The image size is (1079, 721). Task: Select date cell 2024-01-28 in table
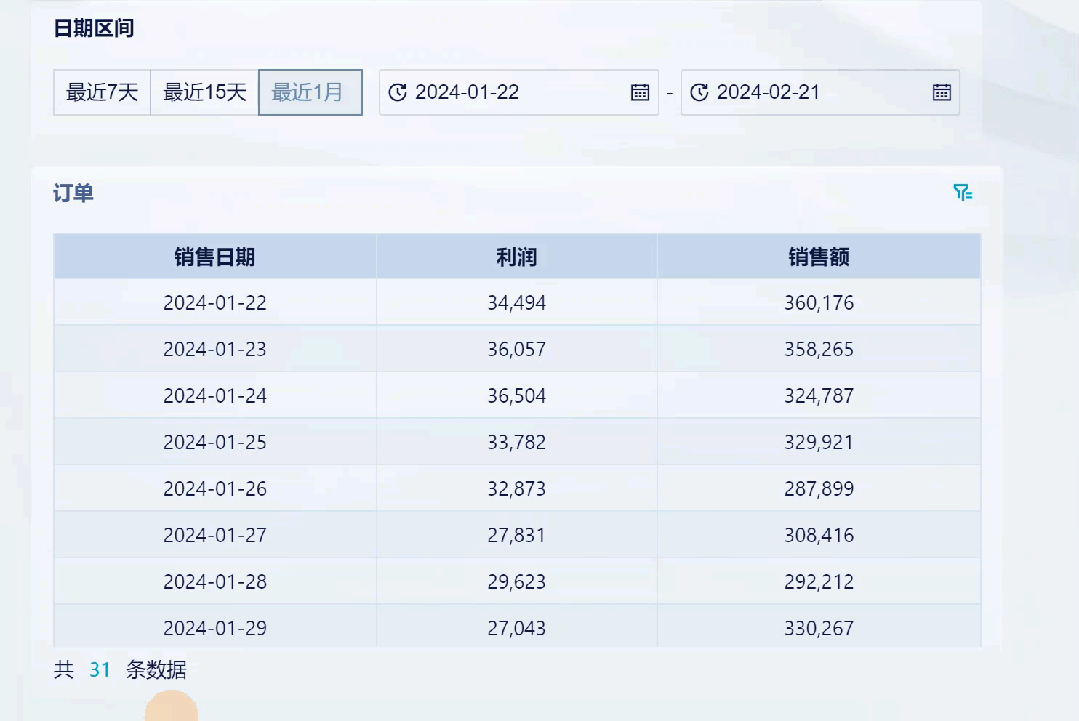(x=215, y=581)
